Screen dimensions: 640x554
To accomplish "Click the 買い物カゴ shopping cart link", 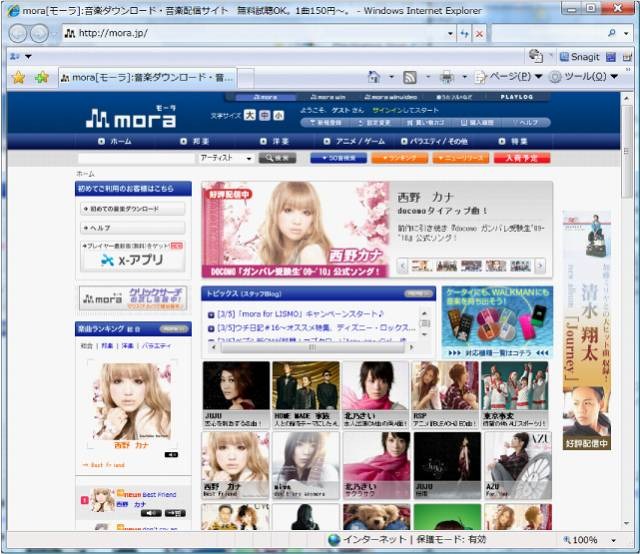I will click(425, 122).
